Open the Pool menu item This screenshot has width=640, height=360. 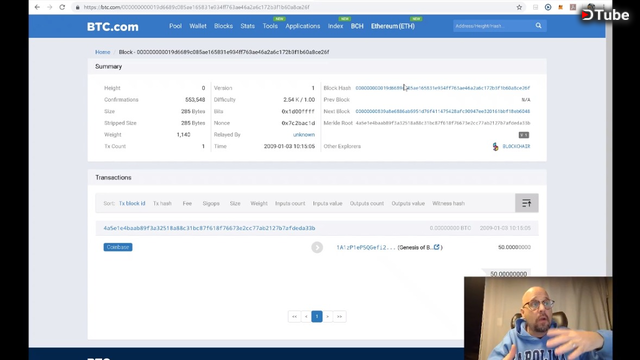pyautogui.click(x=176, y=26)
